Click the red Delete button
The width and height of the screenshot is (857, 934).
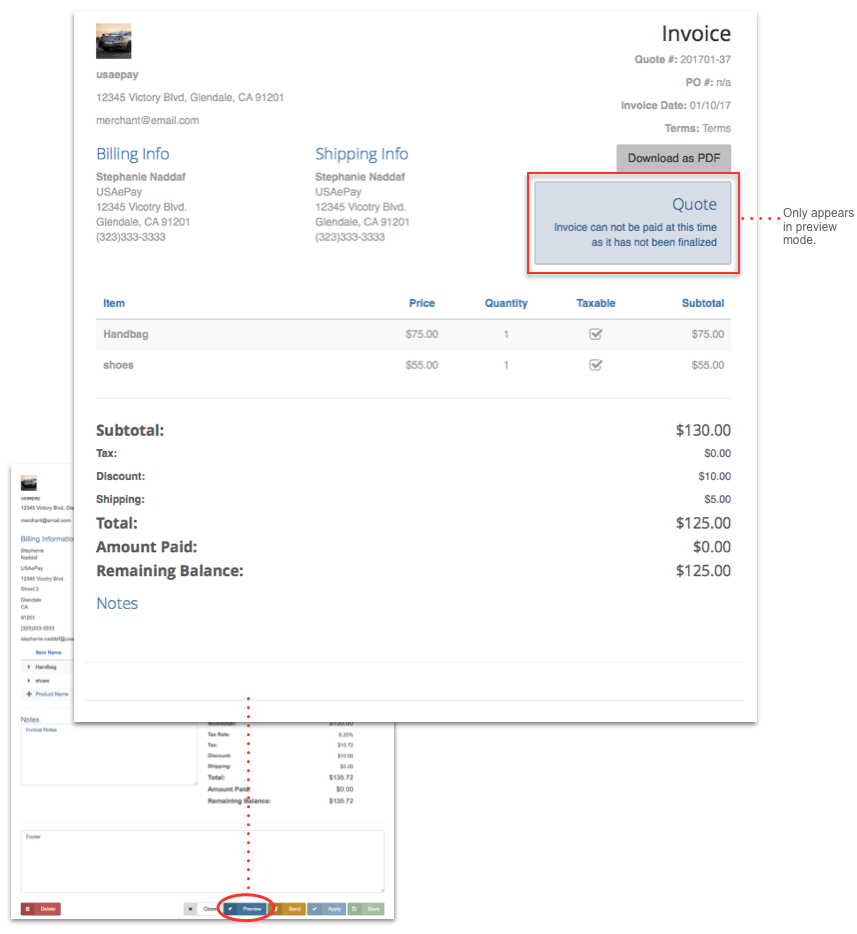point(42,909)
